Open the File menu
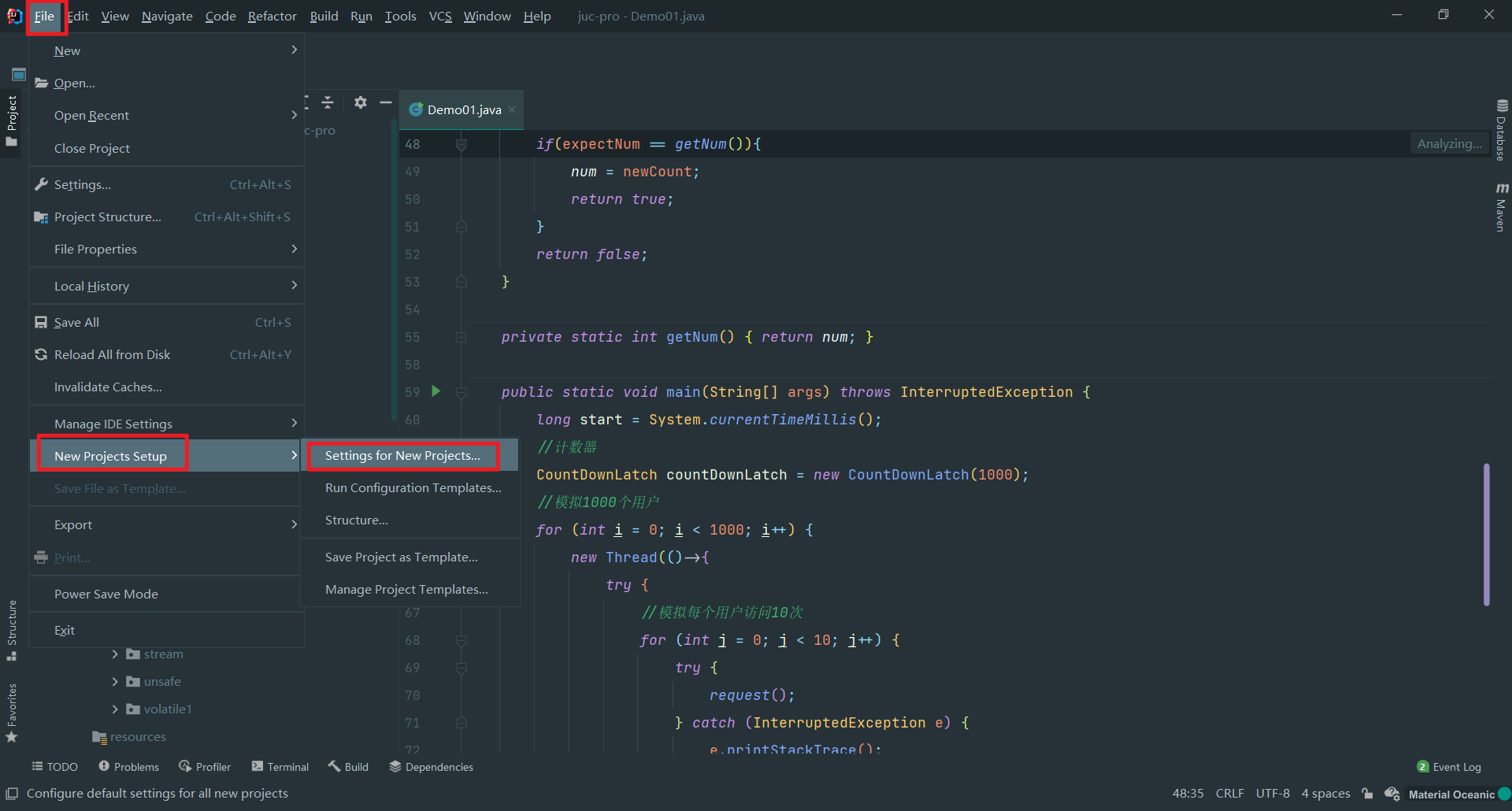 [44, 16]
